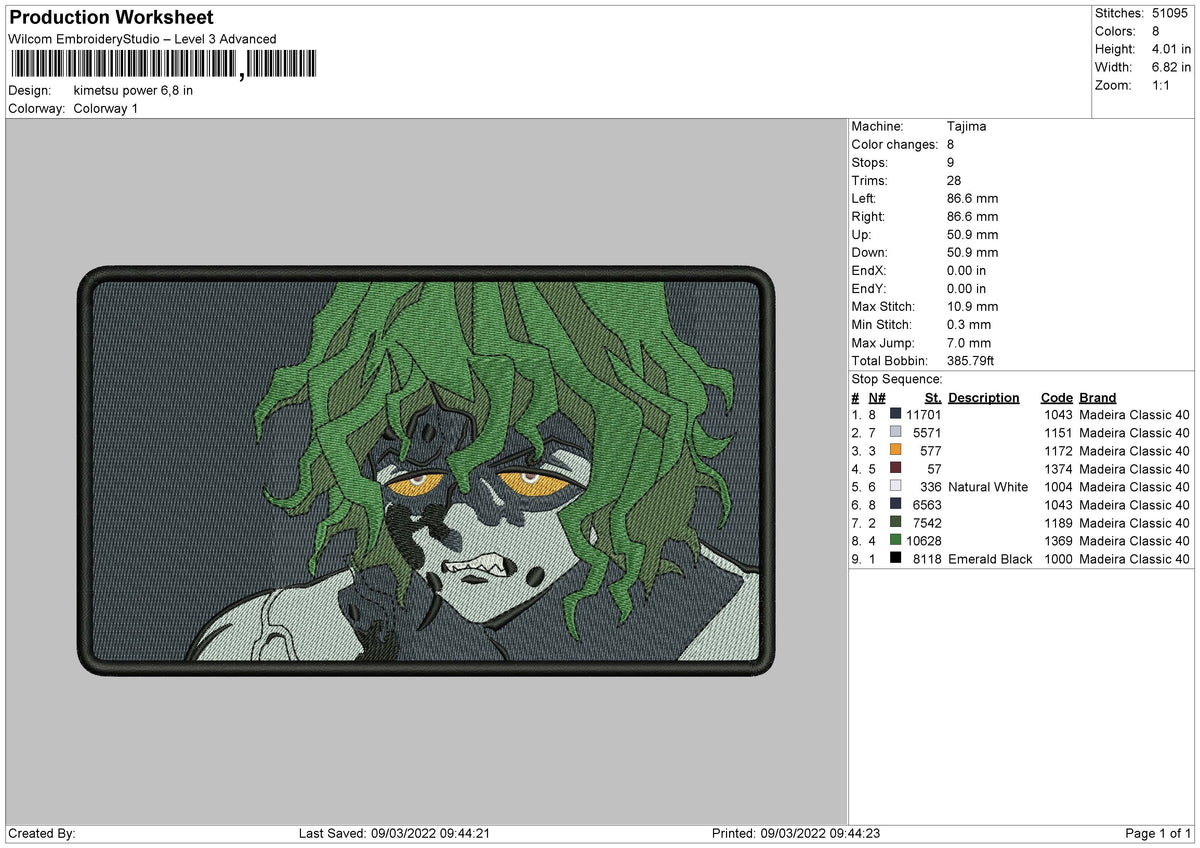This screenshot has height=848, width=1200.
Task: Click the Production Worksheet title
Action: point(111,18)
